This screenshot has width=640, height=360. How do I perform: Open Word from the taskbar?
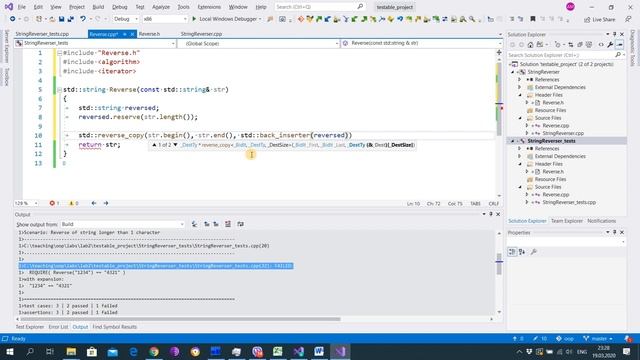319,351
